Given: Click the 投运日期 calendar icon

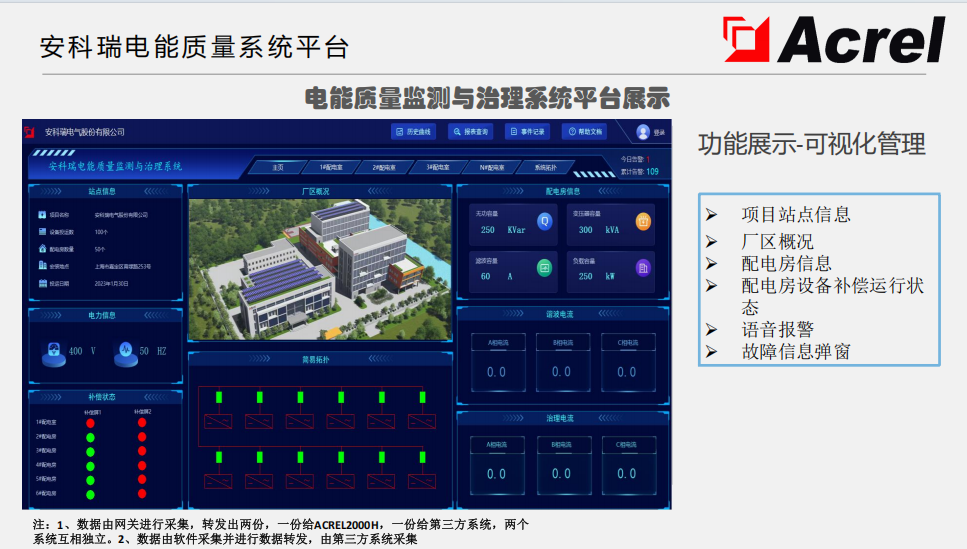Looking at the screenshot, I should 42,283.
